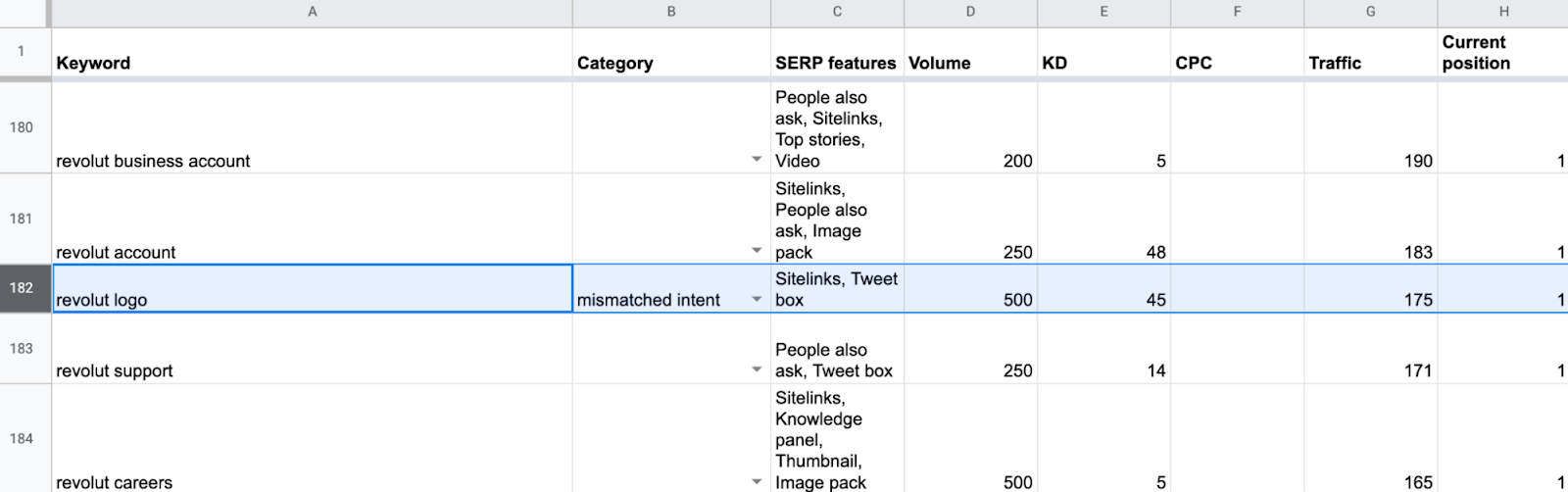Open category dropdown for revolut account row
Viewport: 1568px width, 492px height.
point(757,251)
